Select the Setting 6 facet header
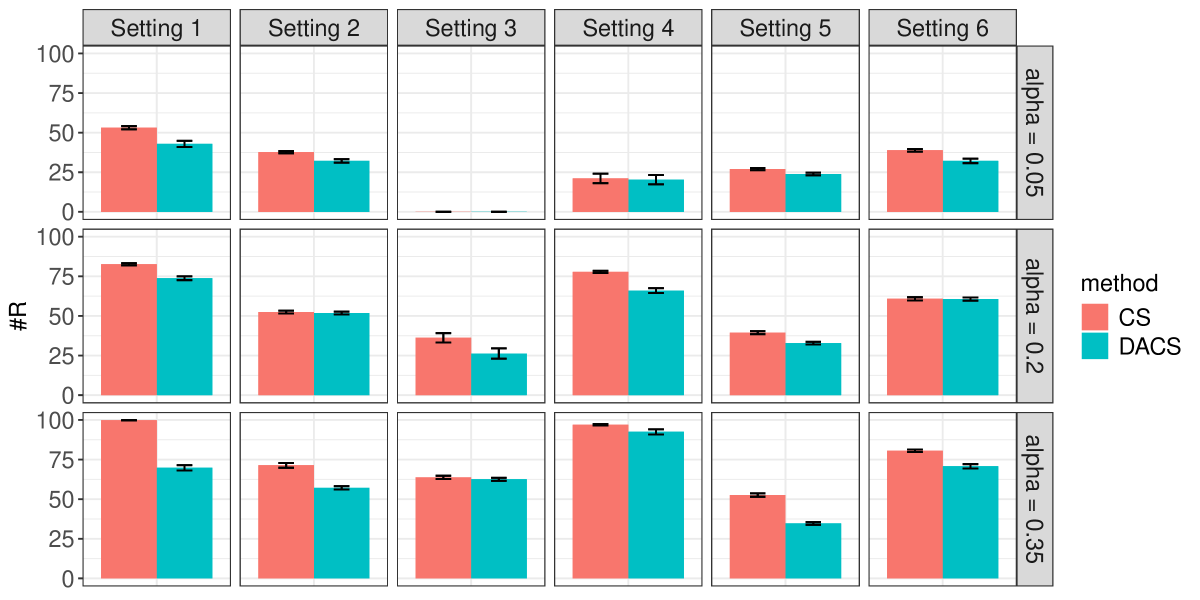Image resolution: width=1200 pixels, height=600 pixels. [942, 28]
